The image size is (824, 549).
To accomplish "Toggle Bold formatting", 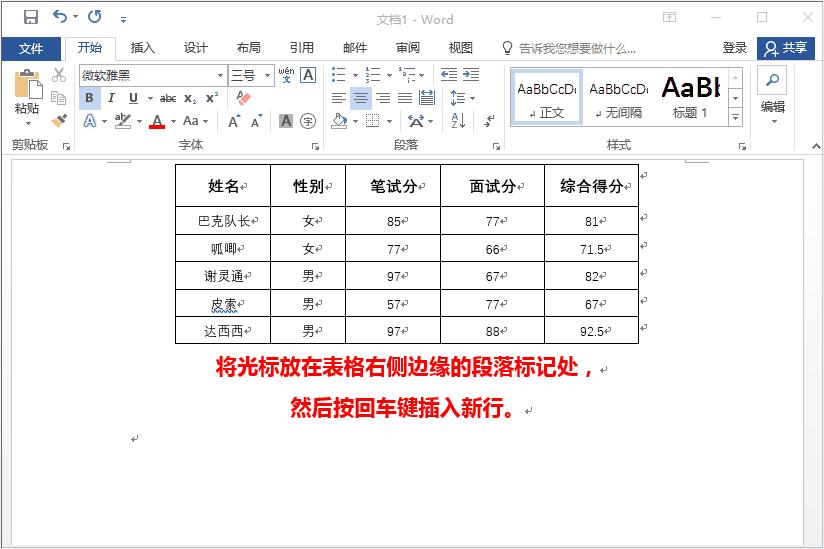I will 89,98.
